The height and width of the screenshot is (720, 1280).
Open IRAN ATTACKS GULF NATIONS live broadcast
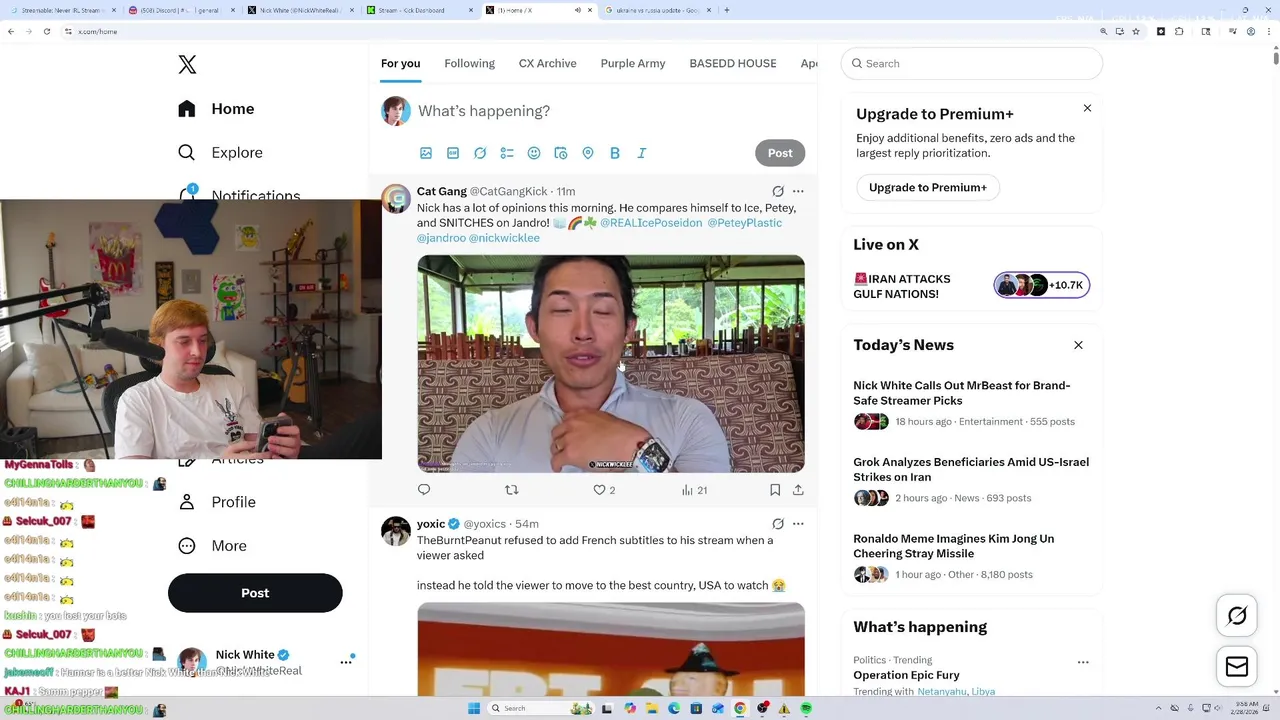point(902,286)
